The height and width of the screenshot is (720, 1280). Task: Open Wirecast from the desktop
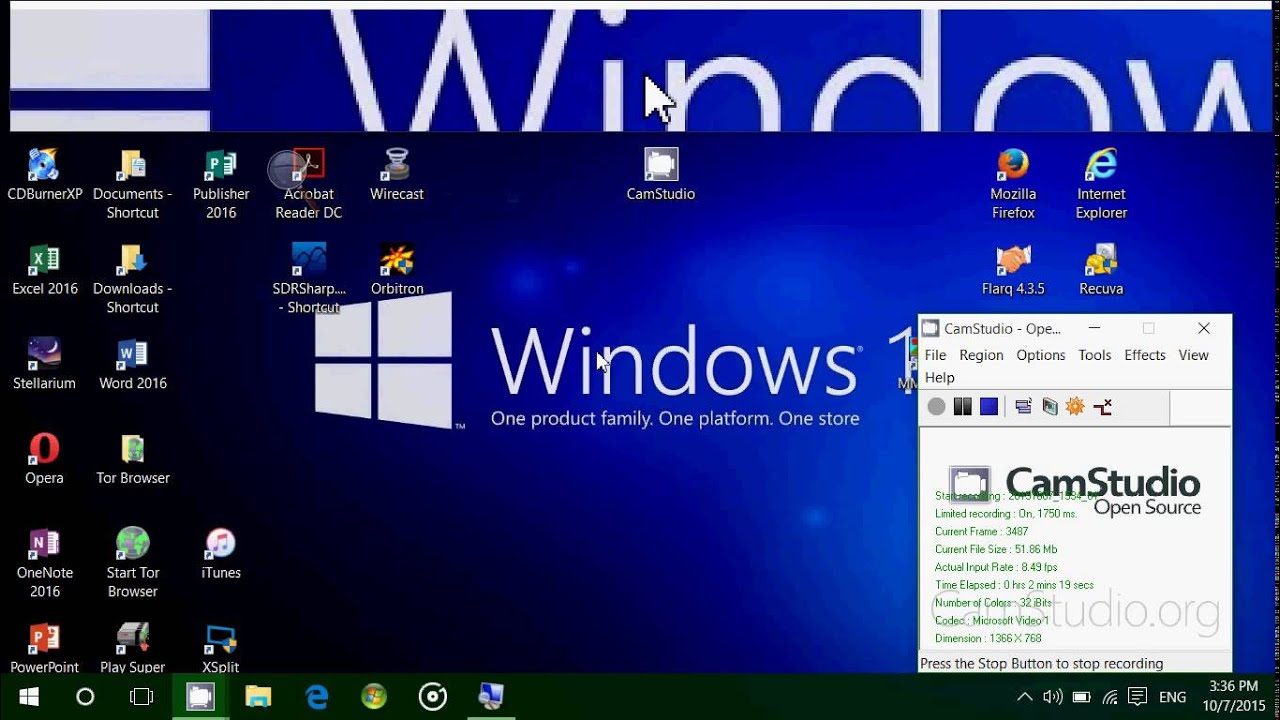pyautogui.click(x=396, y=165)
